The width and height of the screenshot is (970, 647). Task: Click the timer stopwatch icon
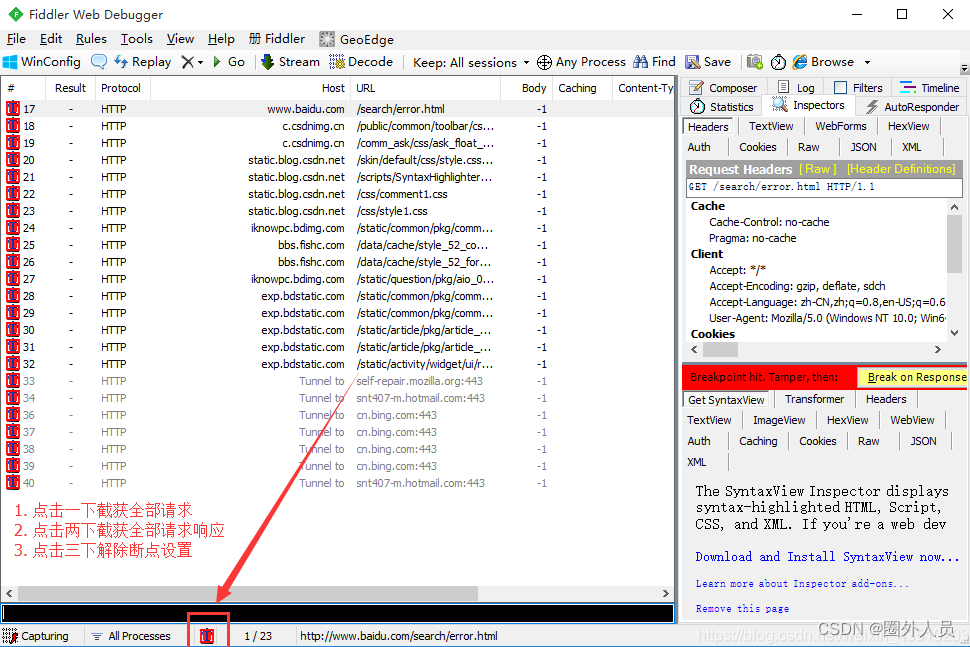[x=778, y=62]
